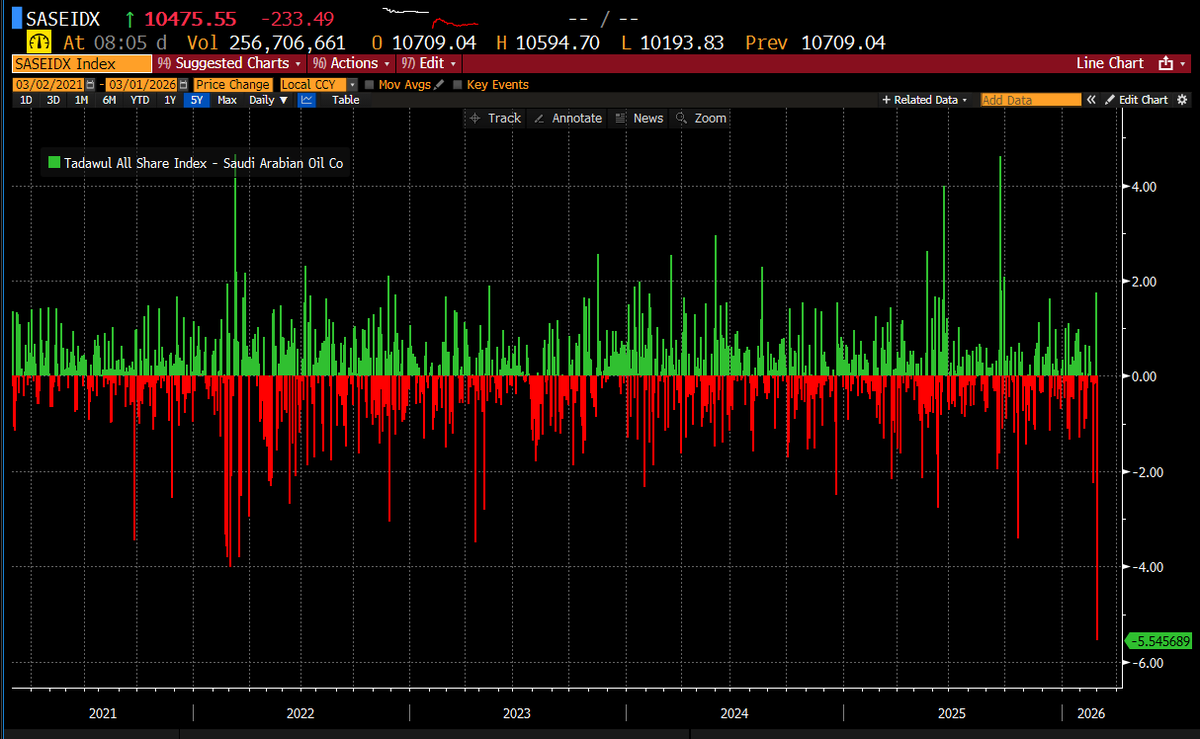Click the green legend color swatch

coord(53,163)
